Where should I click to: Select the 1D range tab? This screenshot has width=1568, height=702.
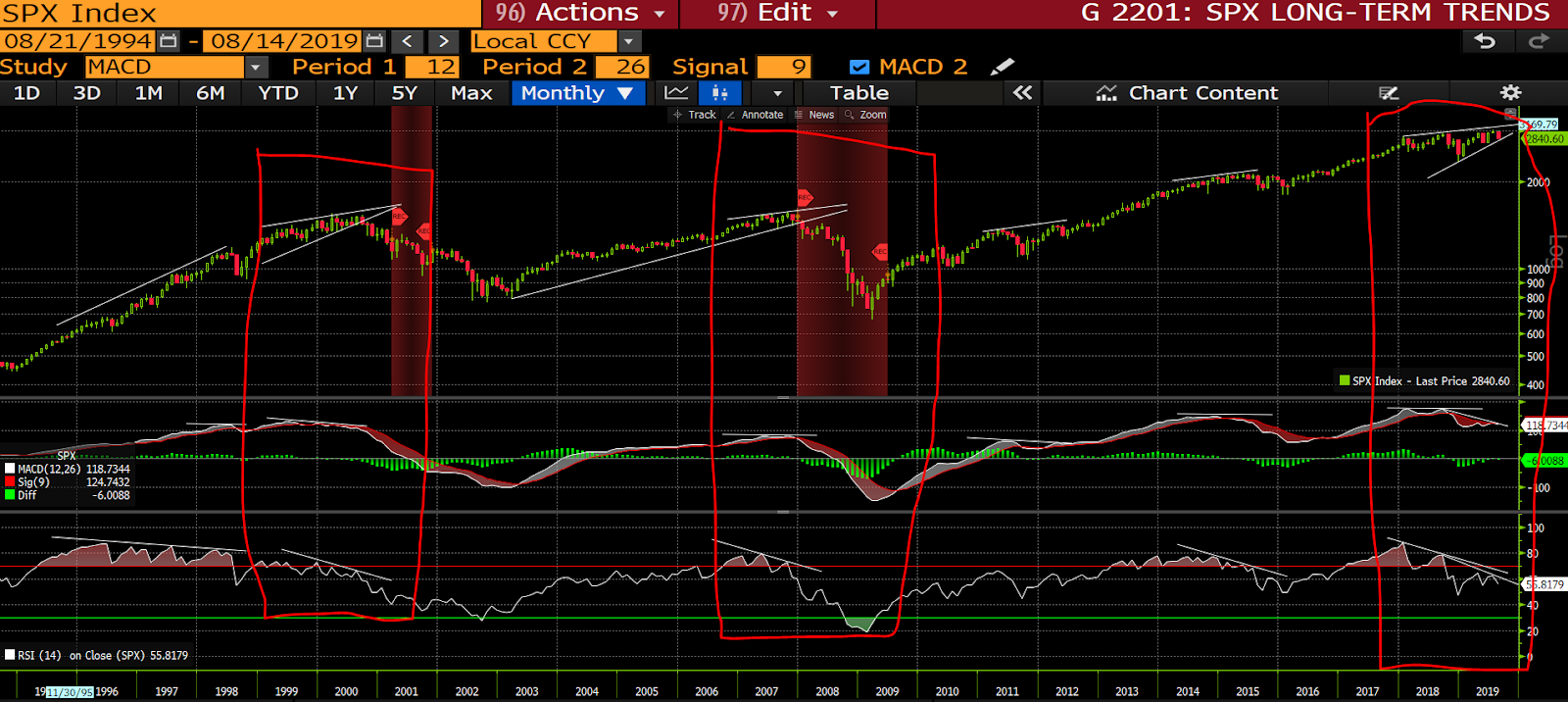point(26,93)
